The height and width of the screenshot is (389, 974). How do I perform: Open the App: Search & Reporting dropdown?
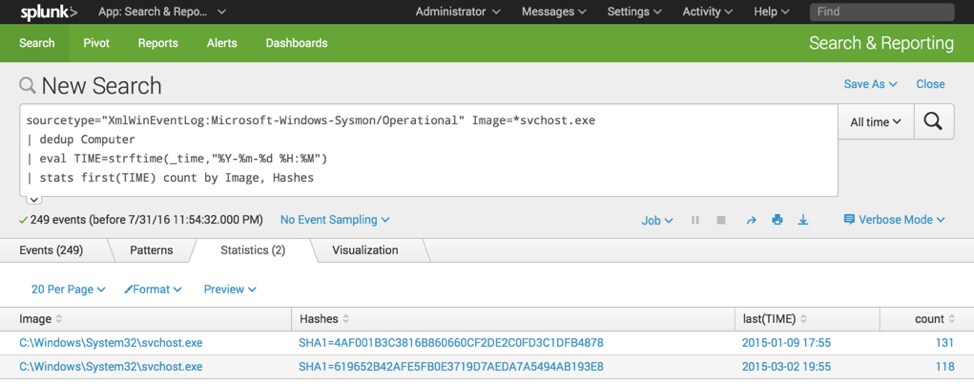tap(162, 12)
